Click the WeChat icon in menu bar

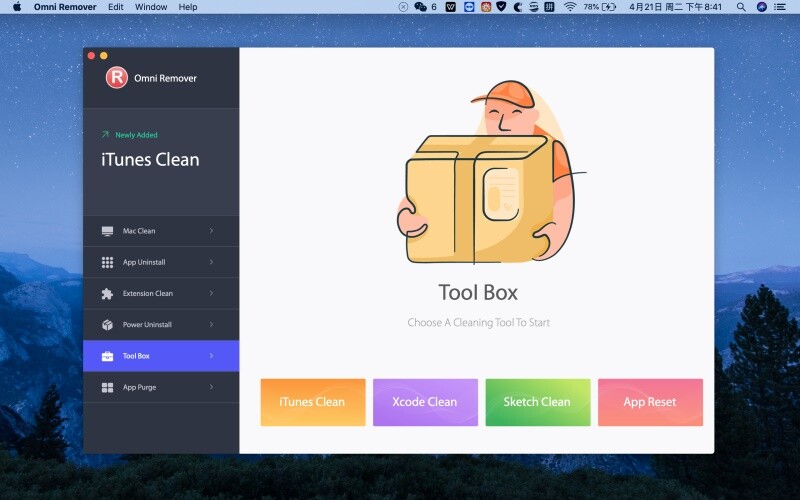420,7
